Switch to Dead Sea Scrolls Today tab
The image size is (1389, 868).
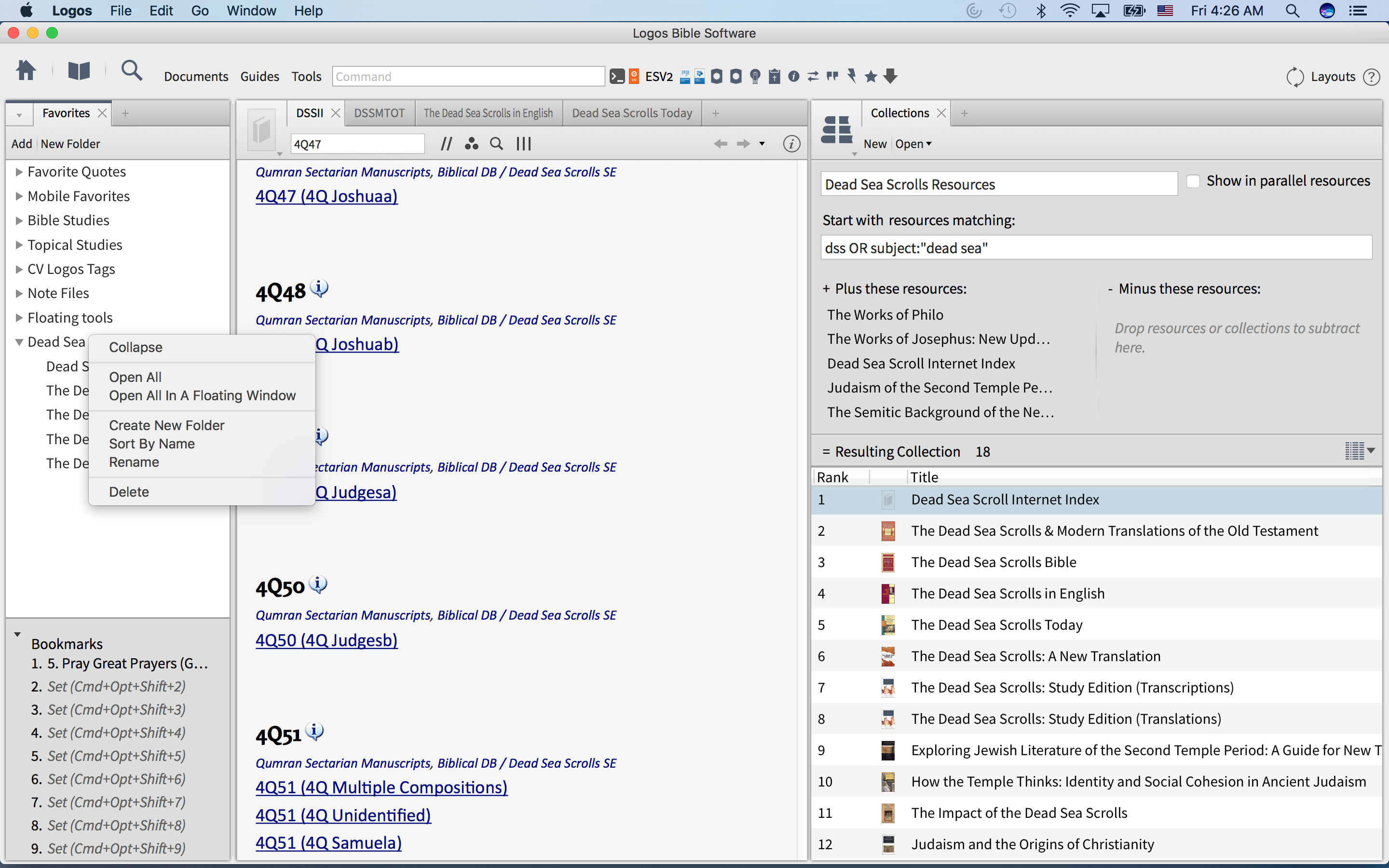pyautogui.click(x=632, y=113)
